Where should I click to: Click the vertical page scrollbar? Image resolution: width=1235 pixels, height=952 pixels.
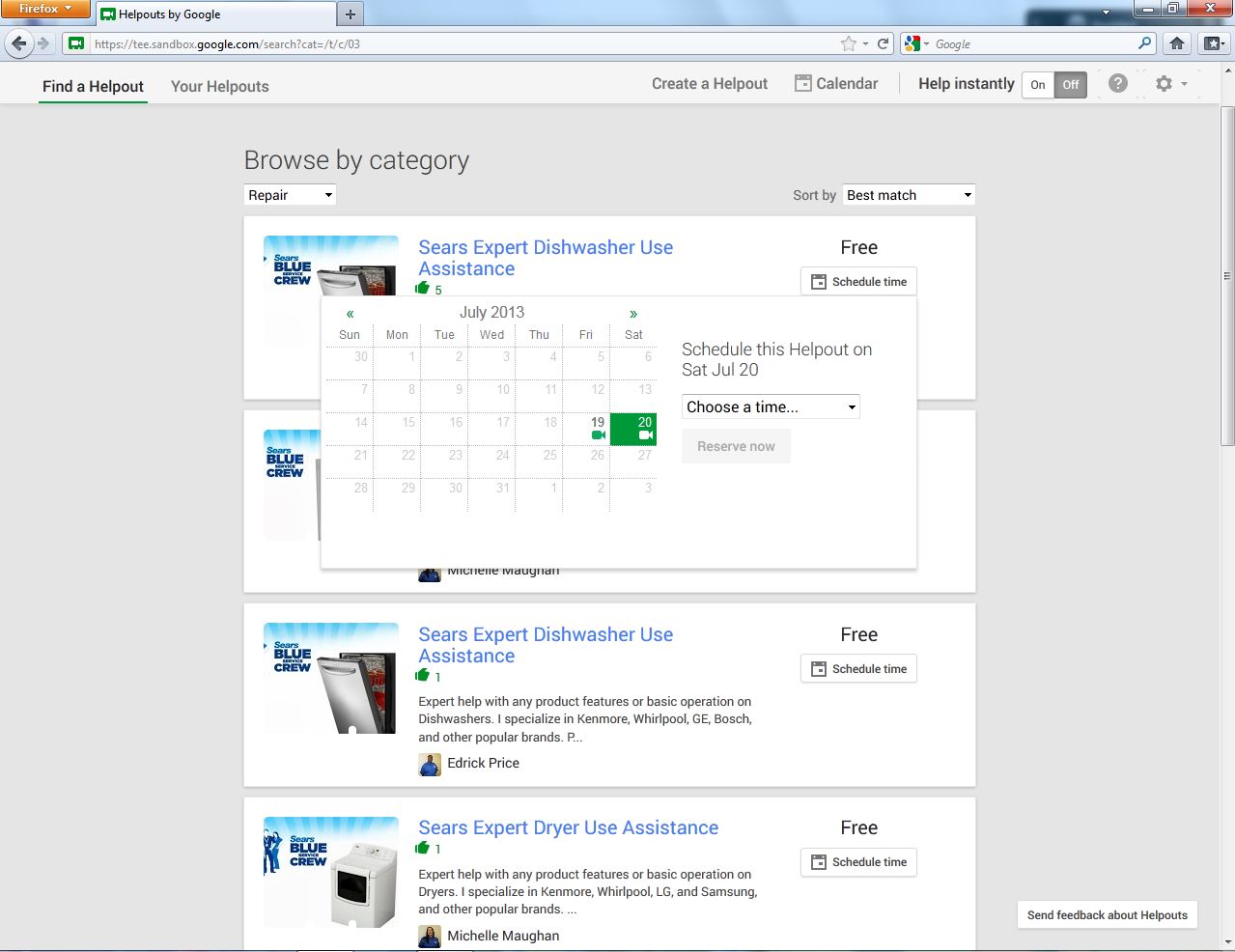pos(1226,277)
